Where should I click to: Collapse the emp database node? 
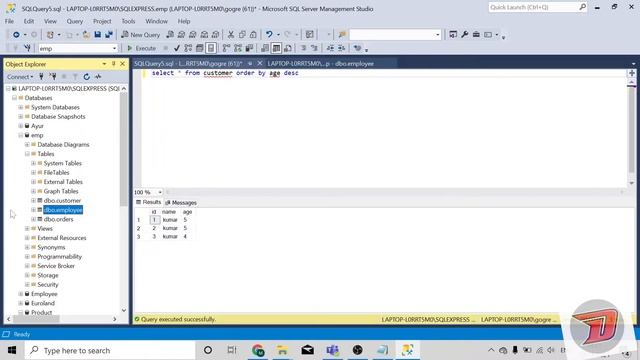[21, 135]
